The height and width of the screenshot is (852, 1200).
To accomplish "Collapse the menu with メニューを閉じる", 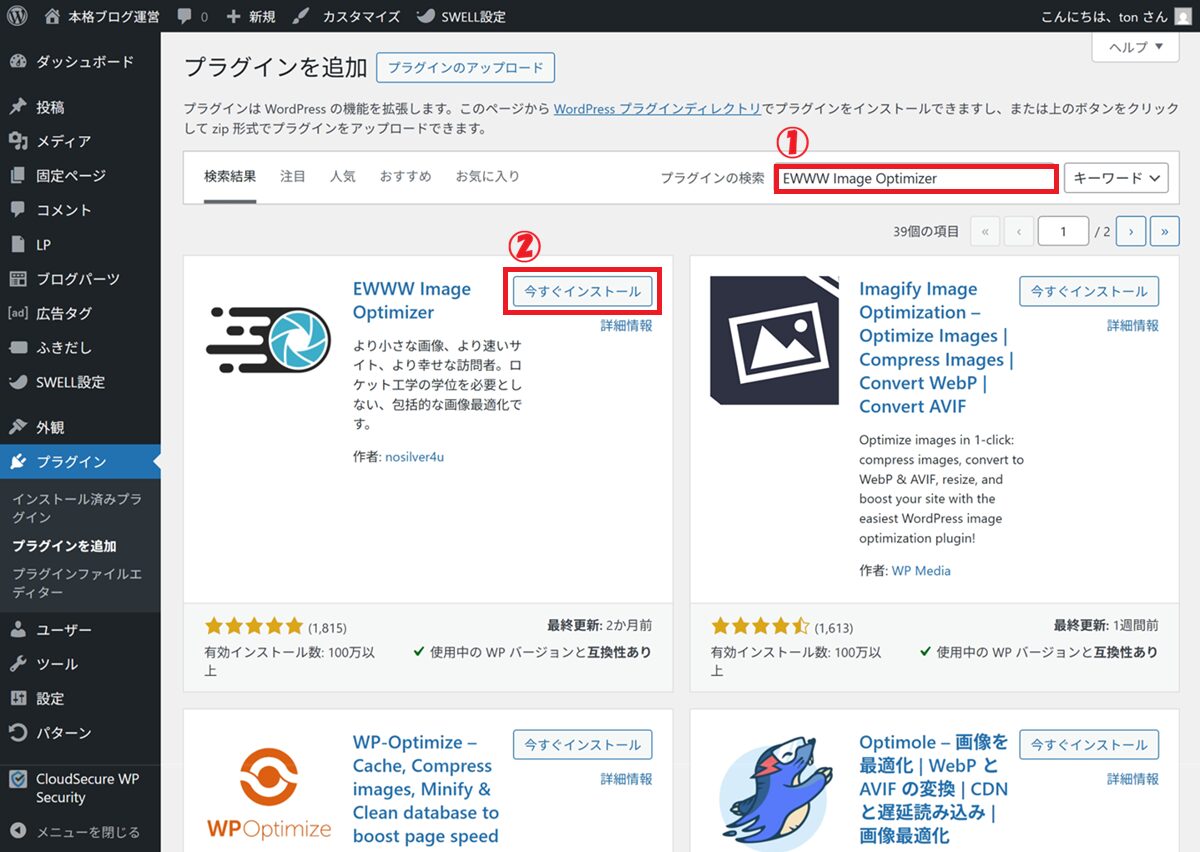I will coord(87,831).
